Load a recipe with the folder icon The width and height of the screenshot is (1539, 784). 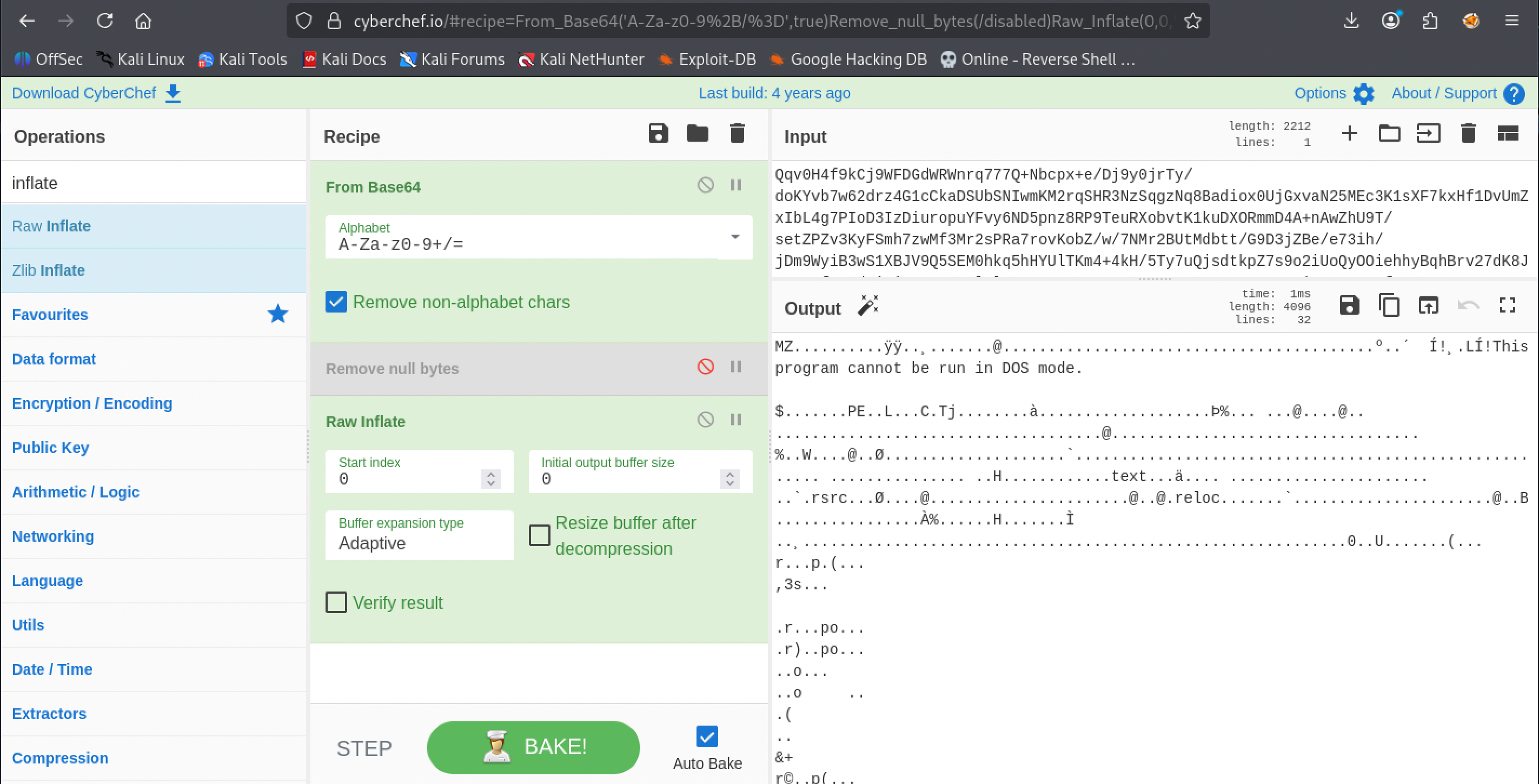697,133
